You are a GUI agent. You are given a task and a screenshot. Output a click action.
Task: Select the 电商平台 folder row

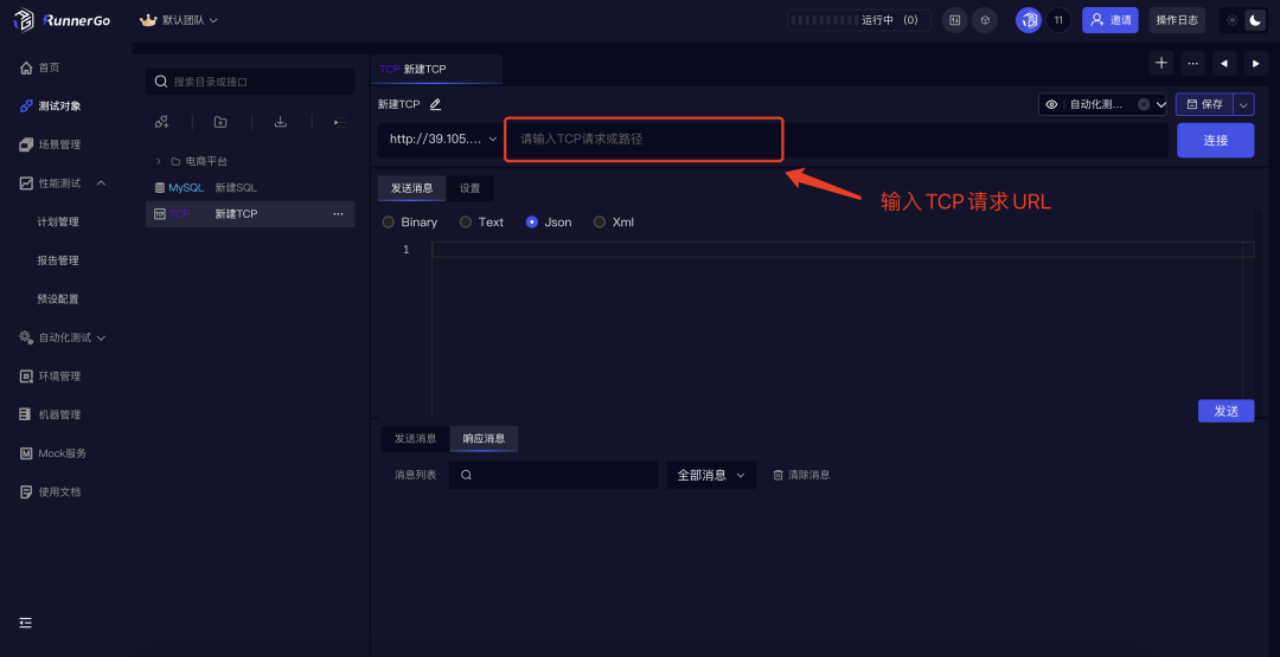(x=250, y=161)
